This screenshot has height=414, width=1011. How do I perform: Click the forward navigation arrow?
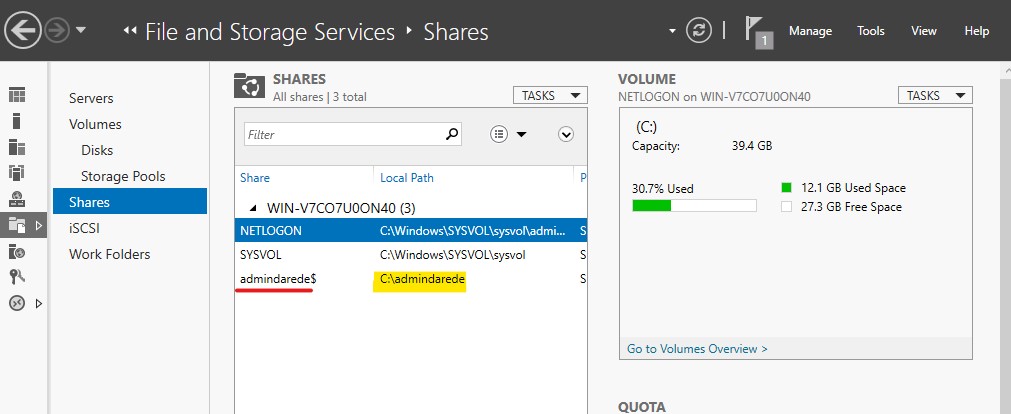point(57,30)
